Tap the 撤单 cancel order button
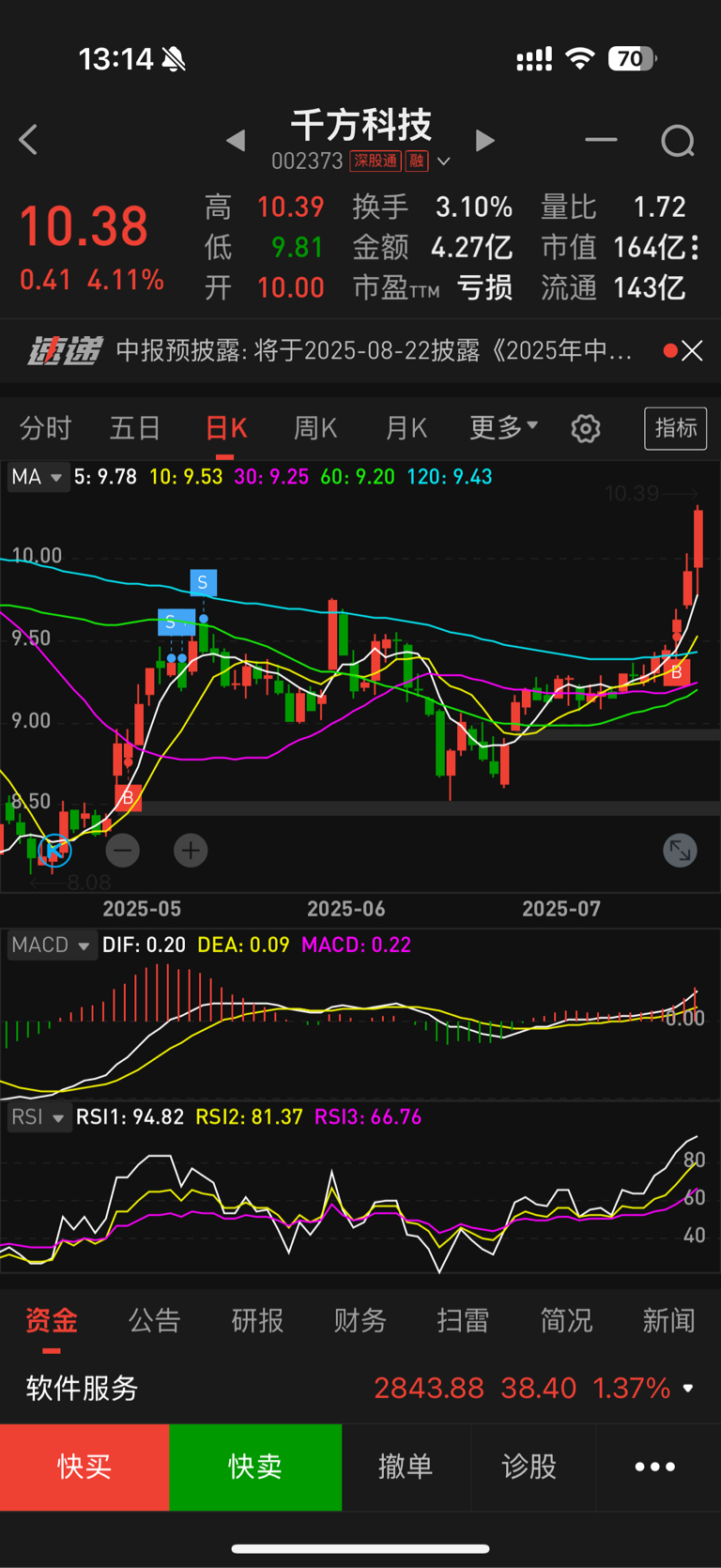Screen dimensions: 721x1568 [406, 1467]
